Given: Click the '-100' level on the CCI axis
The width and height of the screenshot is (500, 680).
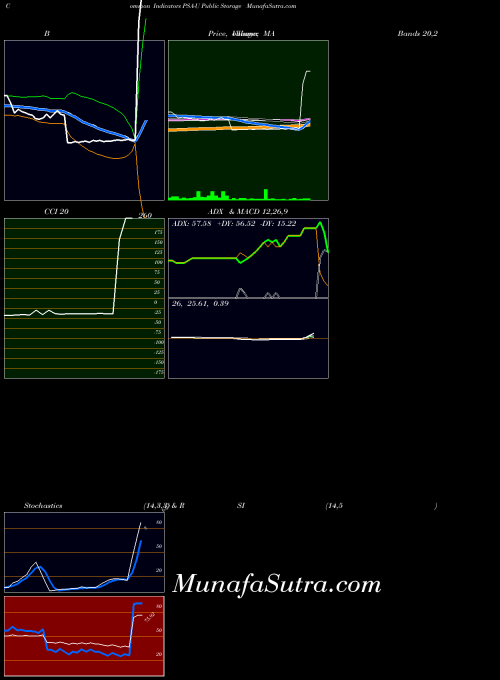Looking at the screenshot, I should pos(158,343).
